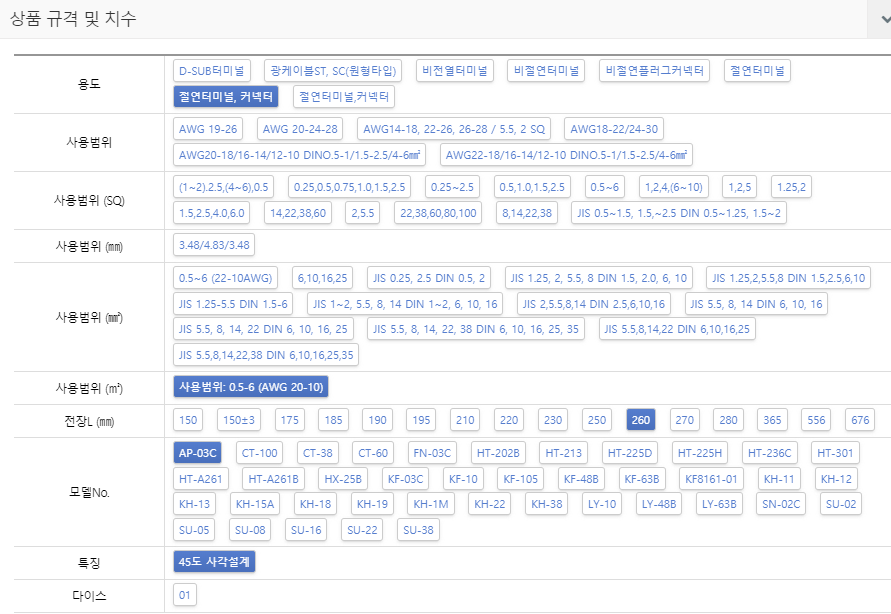
Task: Deselect 사용범위: 0.5-6 (AWG 20-10) chip
Action: pyautogui.click(x=251, y=387)
